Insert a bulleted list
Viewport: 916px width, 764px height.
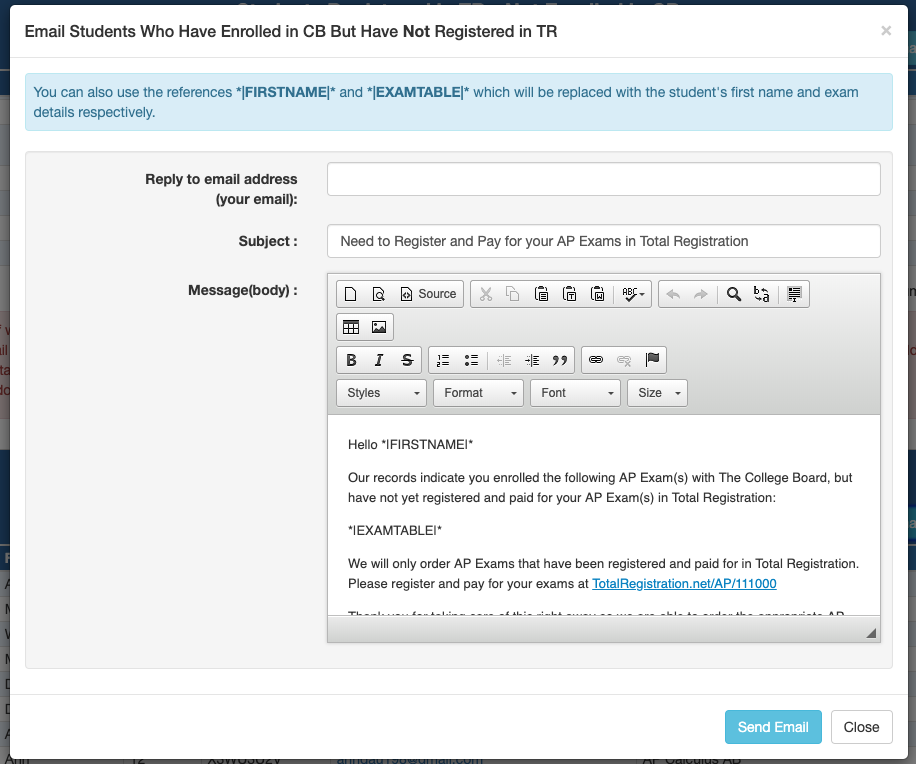click(x=471, y=360)
